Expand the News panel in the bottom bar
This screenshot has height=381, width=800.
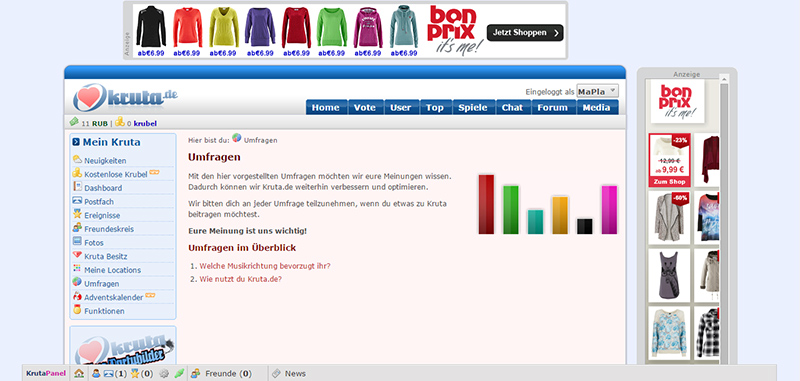pos(289,373)
